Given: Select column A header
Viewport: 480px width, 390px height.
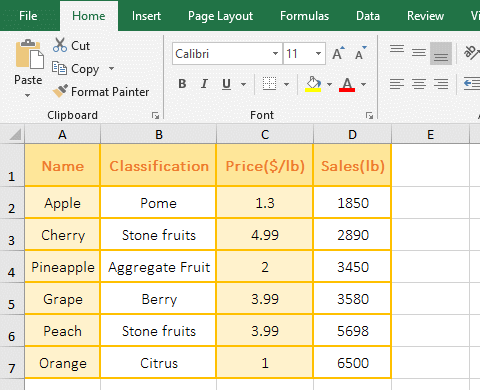Looking at the screenshot, I should [62, 134].
